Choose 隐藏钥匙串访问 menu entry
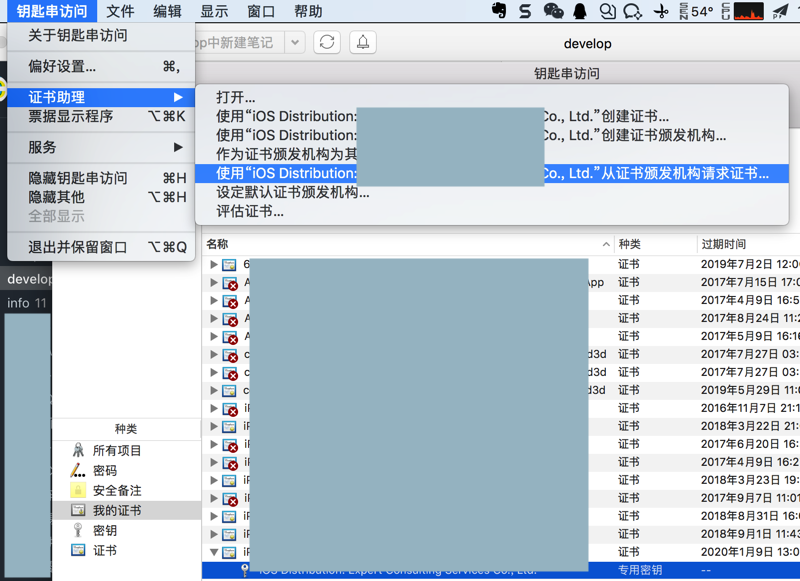The height and width of the screenshot is (581, 800). (x=101, y=178)
